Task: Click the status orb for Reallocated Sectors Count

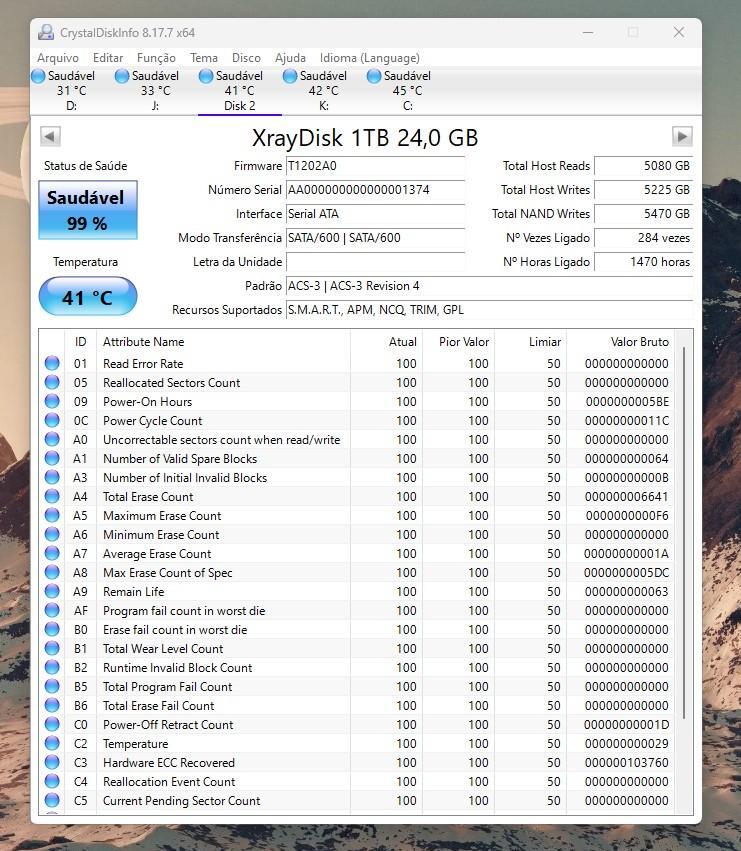Action: tap(52, 382)
